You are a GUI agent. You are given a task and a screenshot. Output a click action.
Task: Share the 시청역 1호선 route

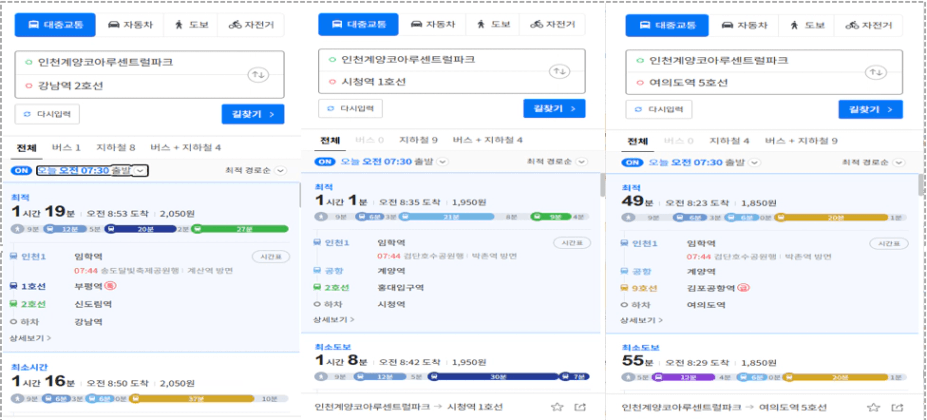(580, 407)
